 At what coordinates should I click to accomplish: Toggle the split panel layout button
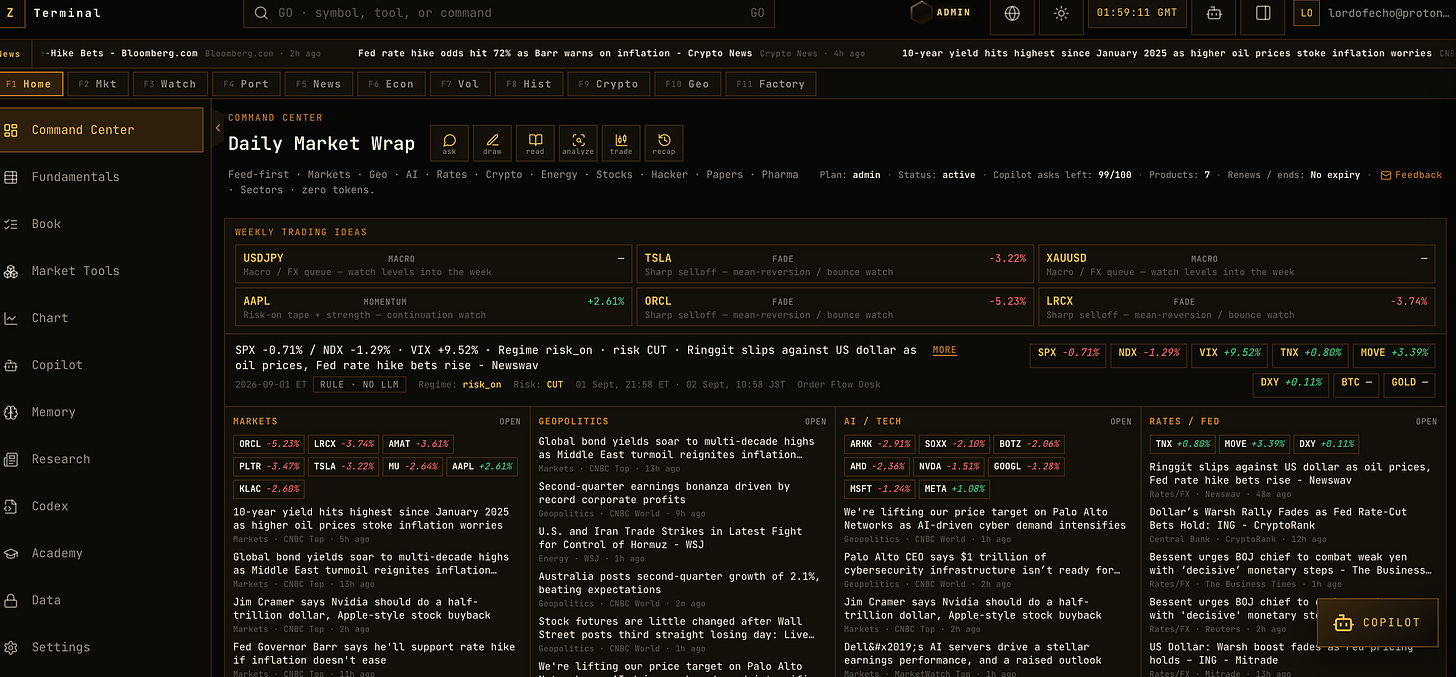(1263, 13)
